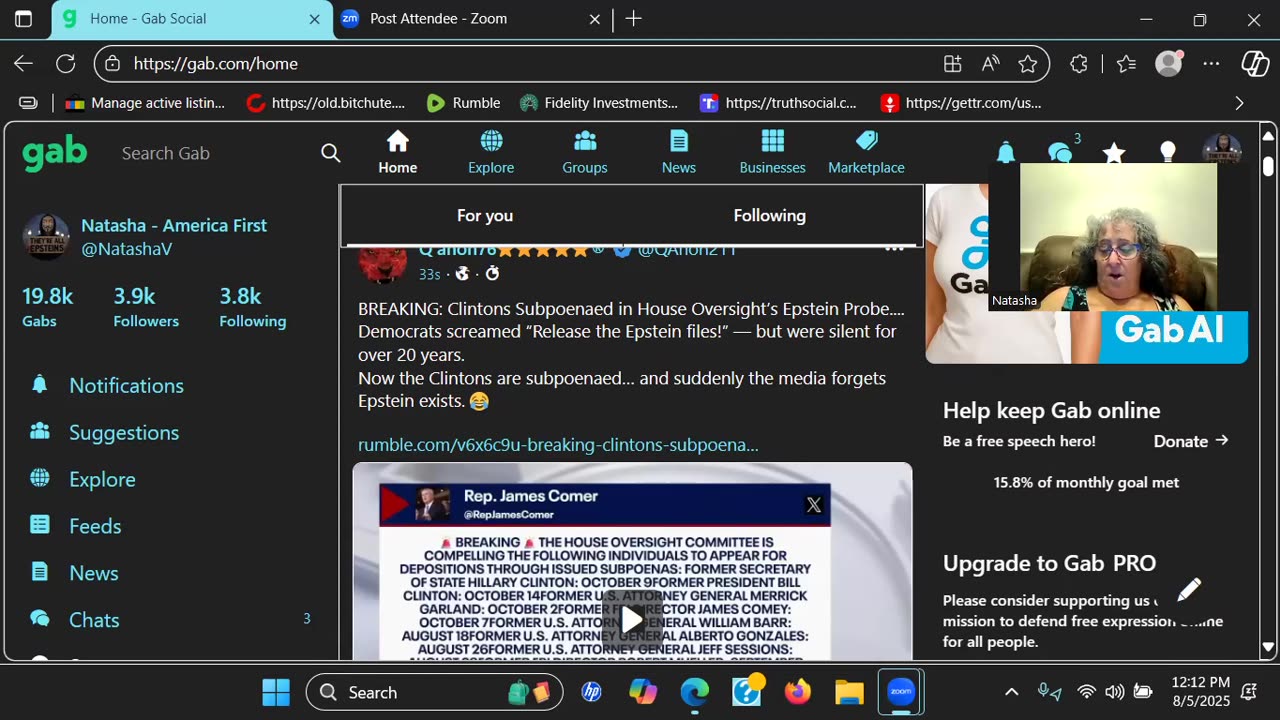
Task: Open the Windows Start menu
Action: pos(275,692)
